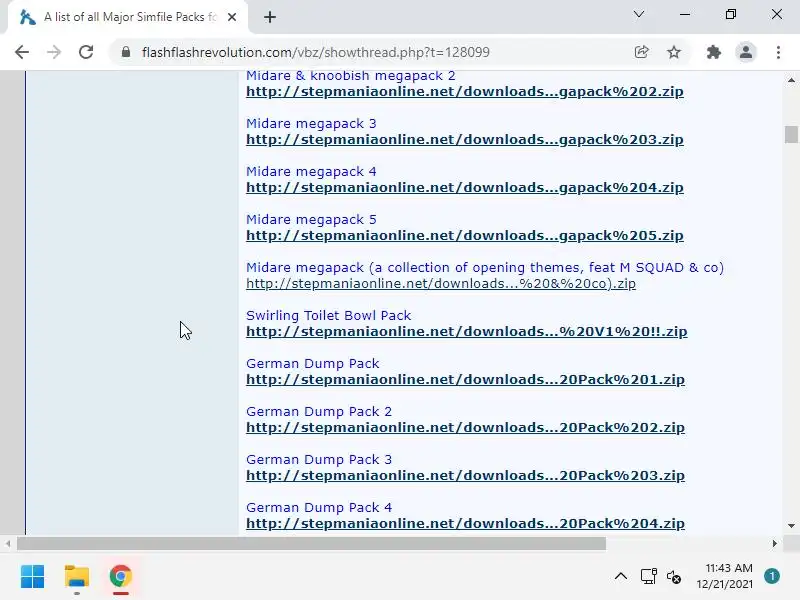Open the Swirling Toilet Bowl Pack zip link

click(467, 331)
